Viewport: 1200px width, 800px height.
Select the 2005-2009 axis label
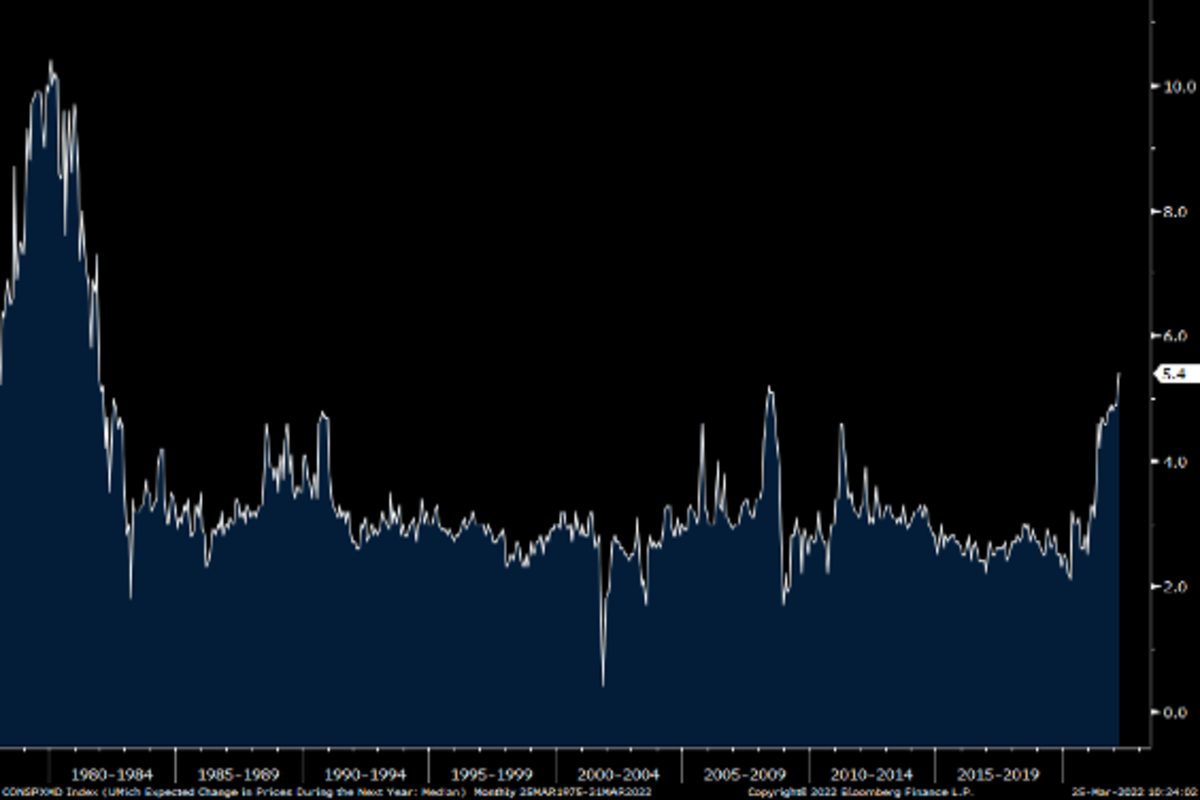click(x=745, y=774)
